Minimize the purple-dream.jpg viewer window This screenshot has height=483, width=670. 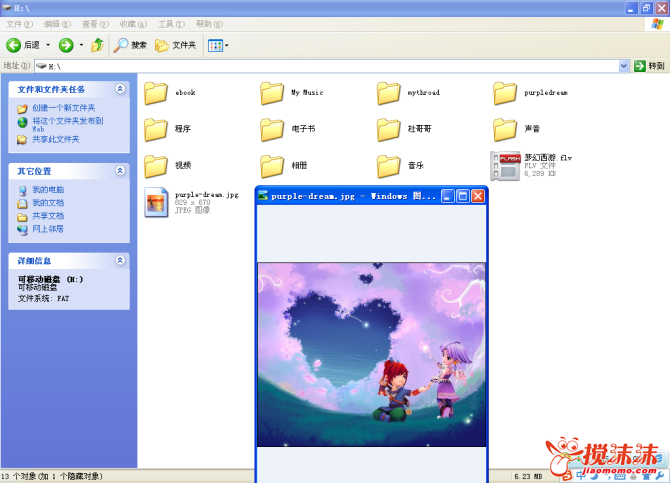point(447,196)
